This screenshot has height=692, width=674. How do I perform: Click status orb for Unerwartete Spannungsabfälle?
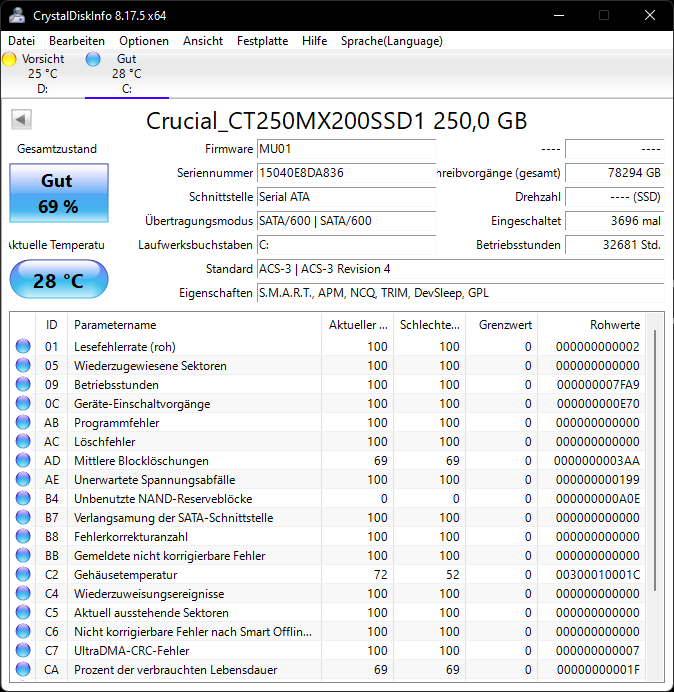[x=23, y=479]
